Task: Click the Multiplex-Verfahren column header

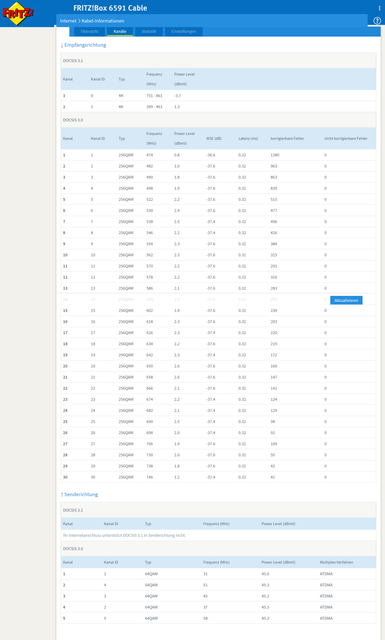Action: 336,562
